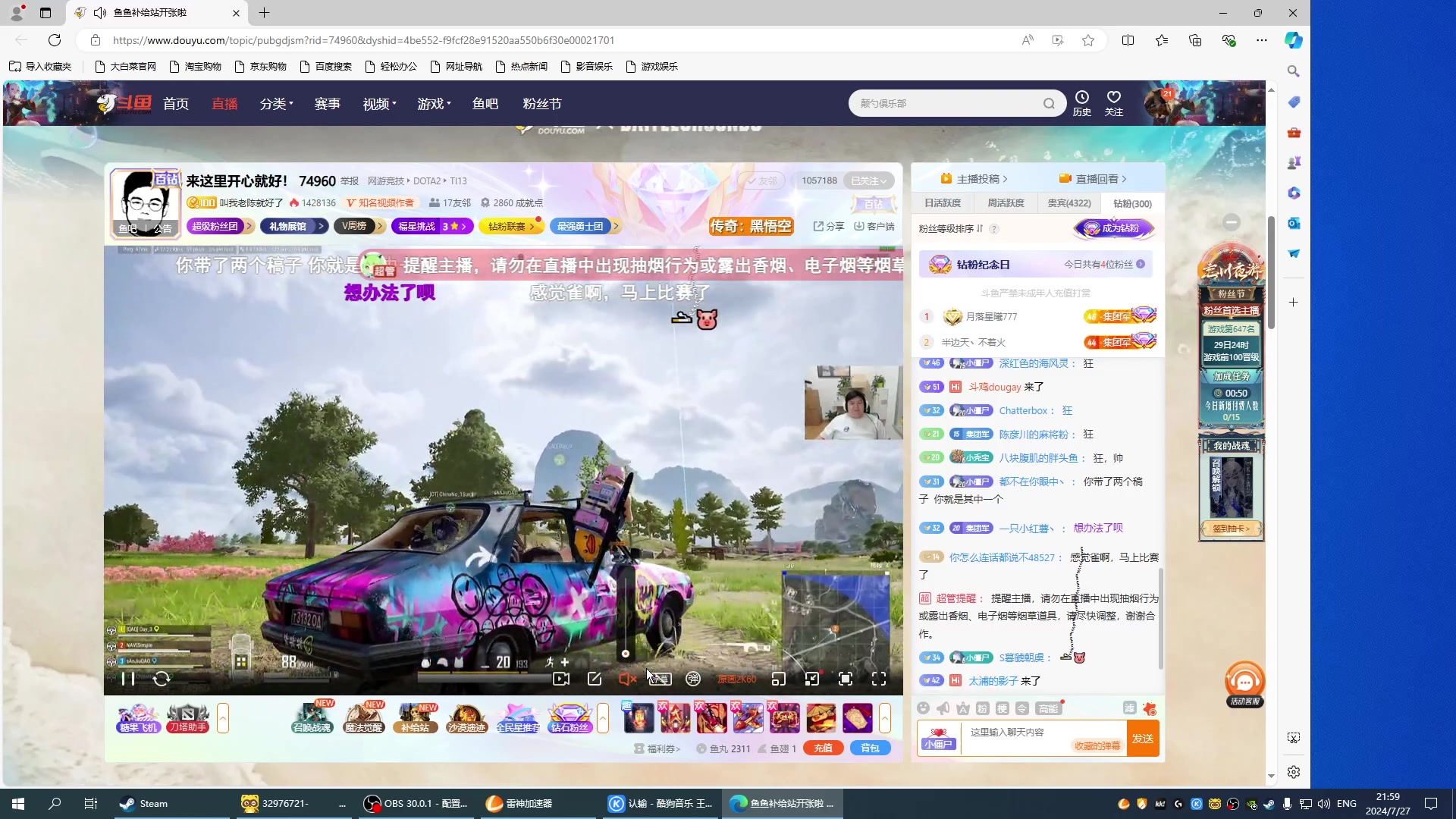Click the 粉 fan danmaku icon
1456x819 pixels.
[983, 708]
